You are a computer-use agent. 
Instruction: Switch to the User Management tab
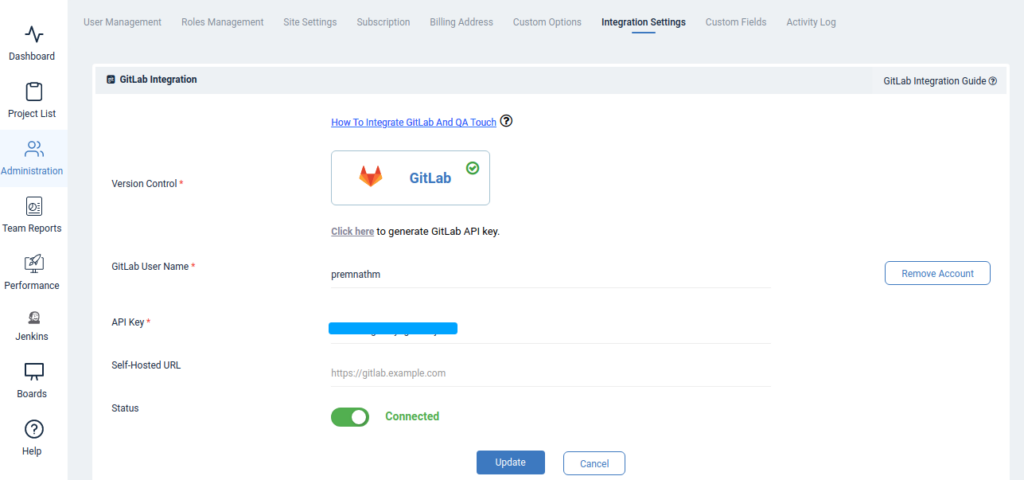point(122,22)
